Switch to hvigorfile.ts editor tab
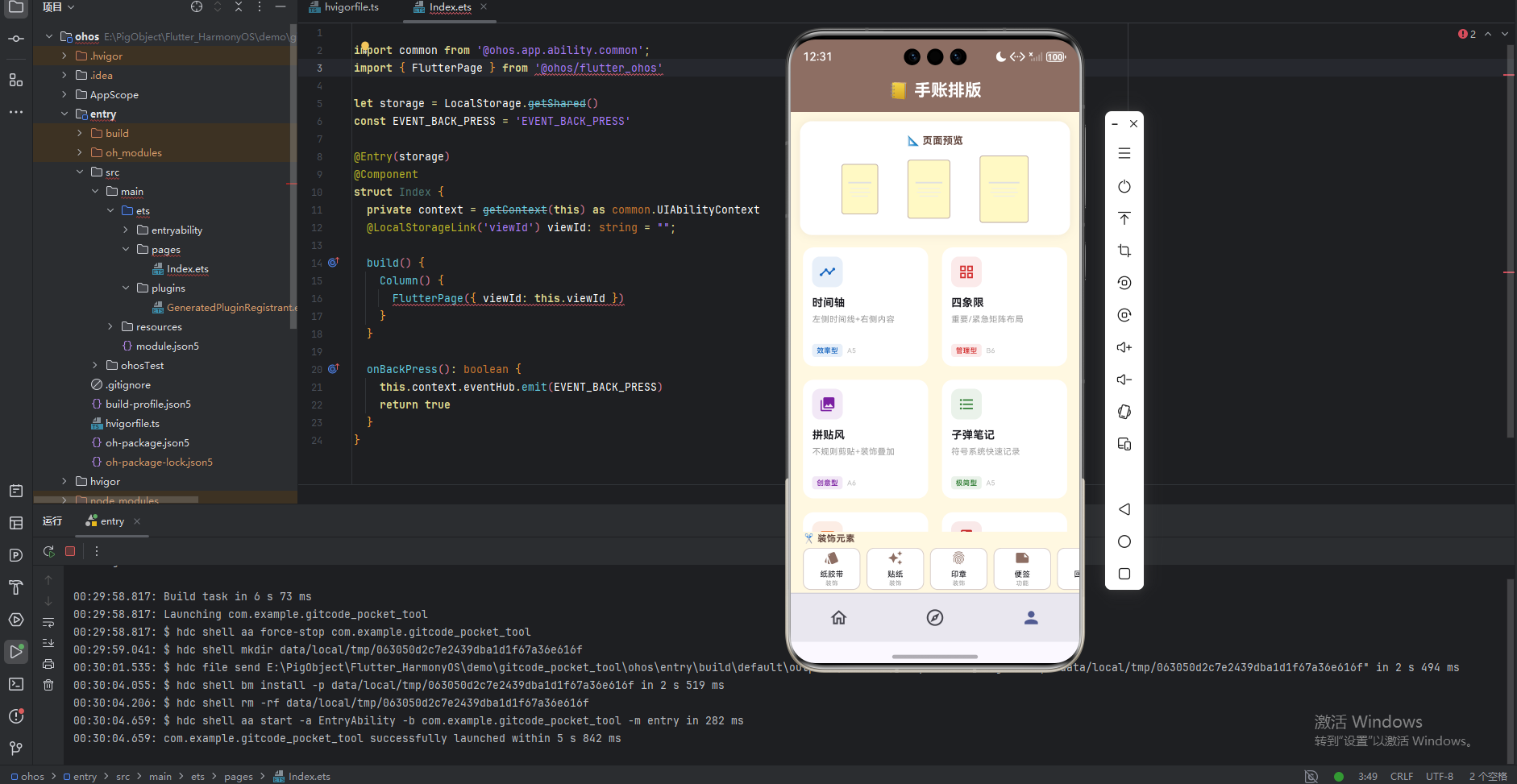This screenshot has height=784, width=1517. tap(344, 6)
